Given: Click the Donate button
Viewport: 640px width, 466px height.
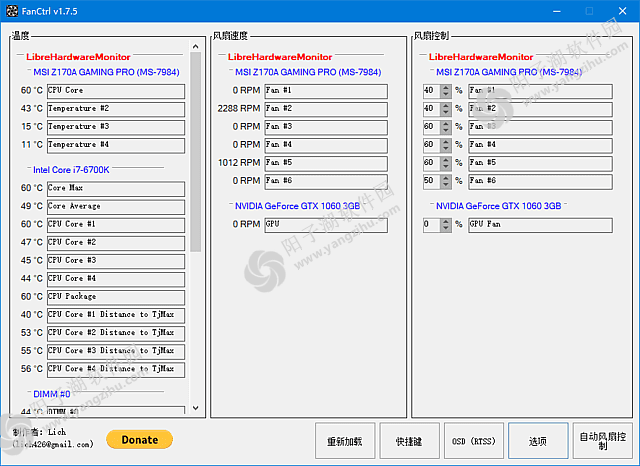Looking at the screenshot, I should [140, 439].
